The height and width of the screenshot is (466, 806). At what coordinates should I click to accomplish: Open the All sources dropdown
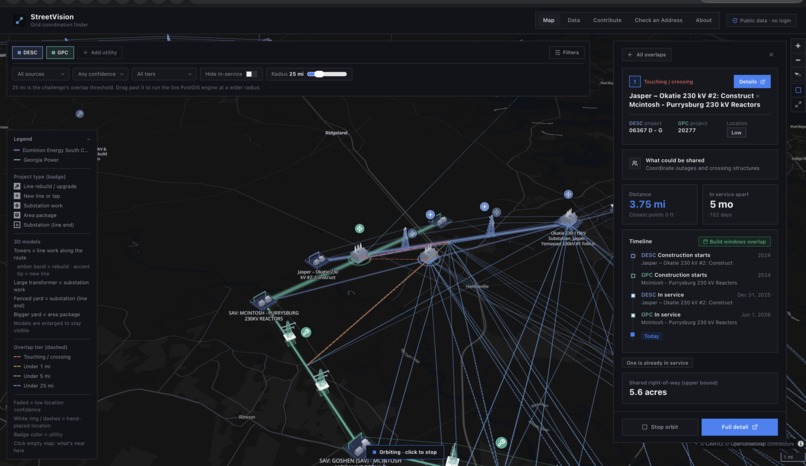point(41,74)
